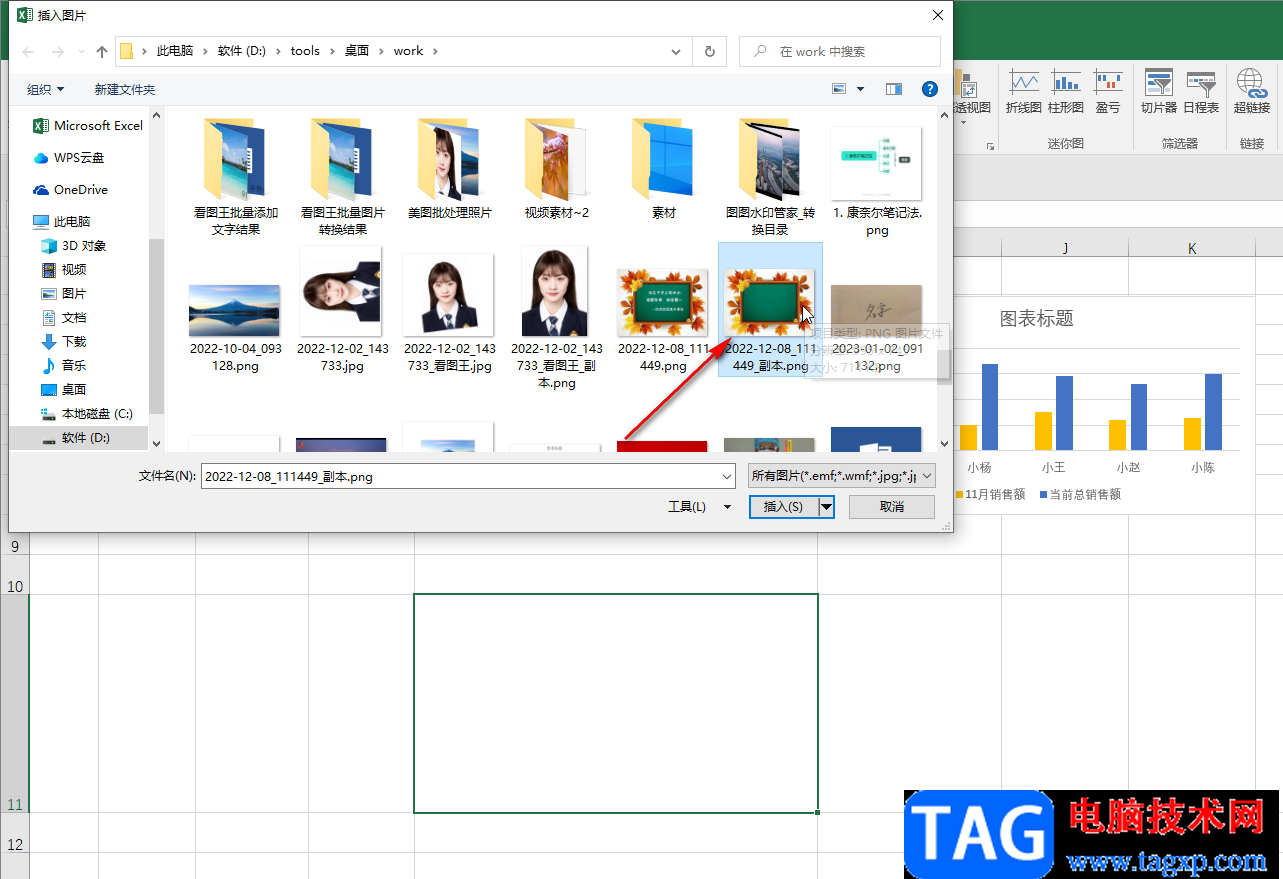This screenshot has height=879, width=1283.
Task: Click the 11月销售额 legend entry in chart
Action: (x=990, y=494)
